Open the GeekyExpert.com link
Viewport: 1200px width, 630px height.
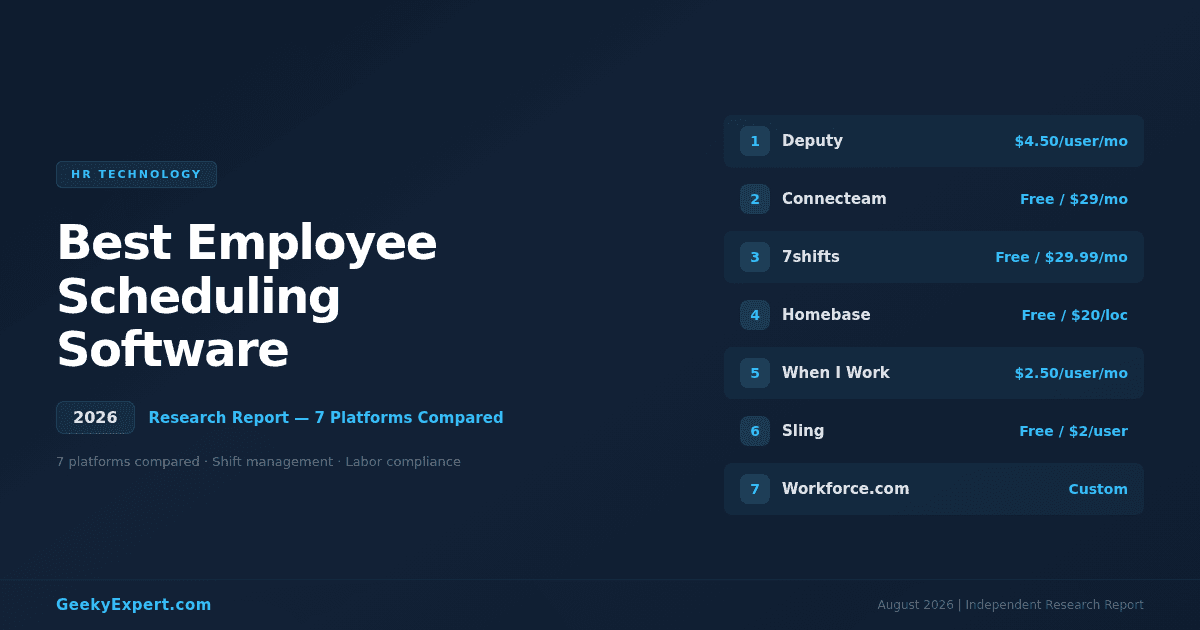click(134, 605)
